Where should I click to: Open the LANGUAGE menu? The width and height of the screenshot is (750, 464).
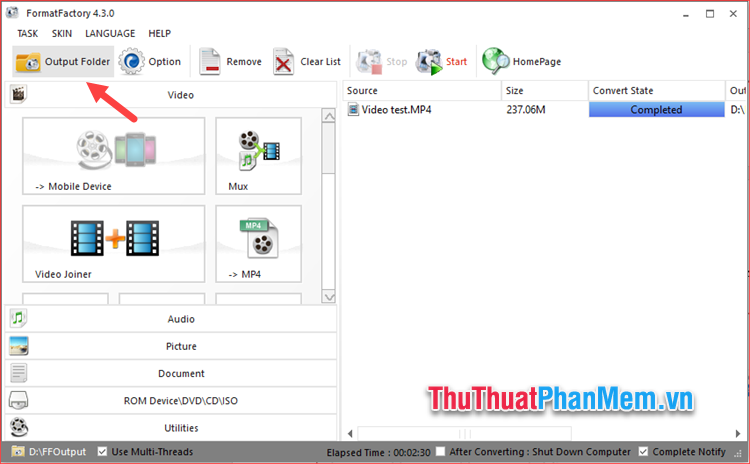110,33
